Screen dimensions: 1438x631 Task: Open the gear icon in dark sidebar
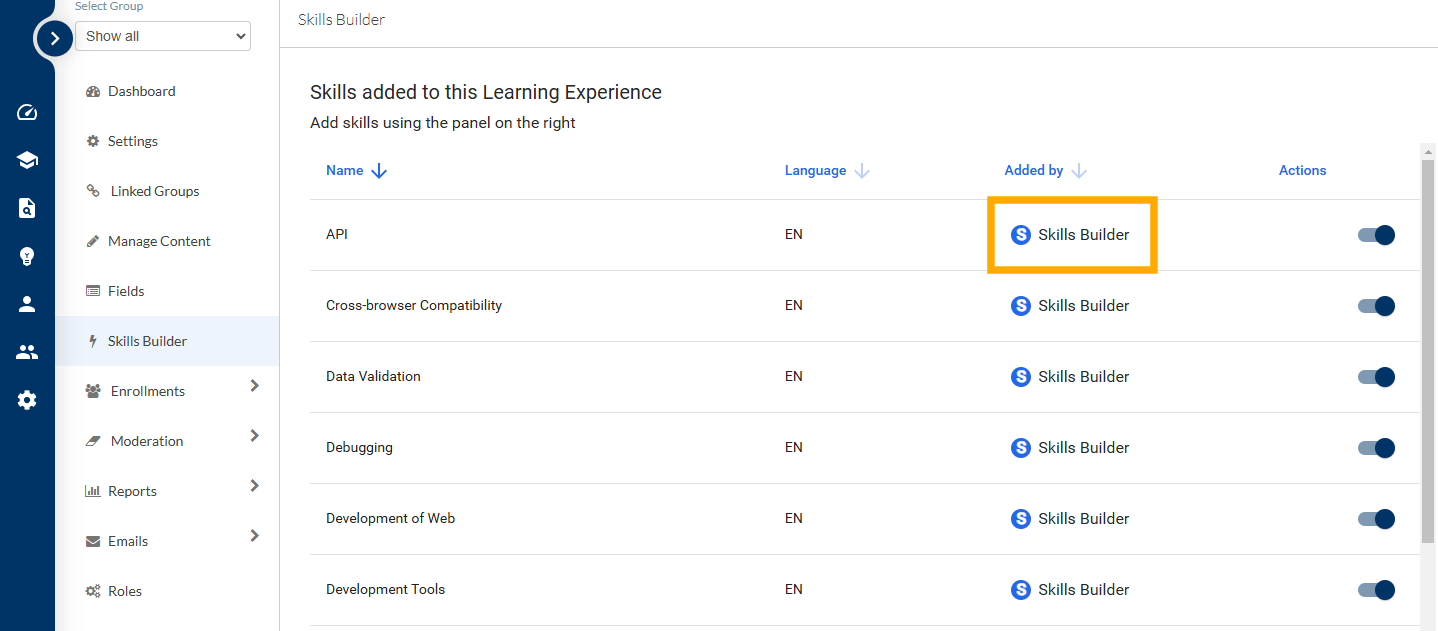(x=27, y=400)
